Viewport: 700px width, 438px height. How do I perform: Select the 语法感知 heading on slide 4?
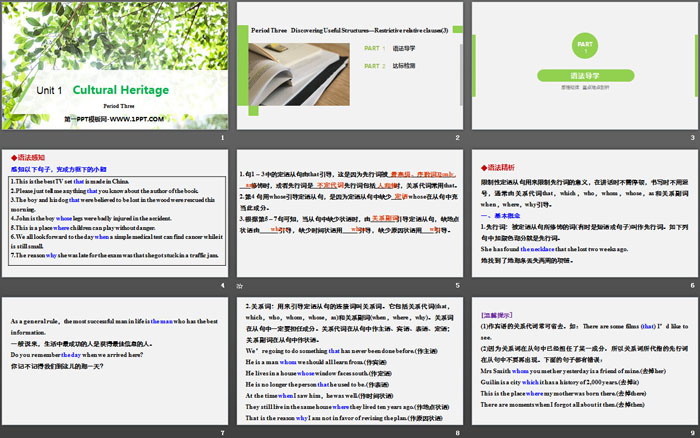pyautogui.click(x=29, y=157)
